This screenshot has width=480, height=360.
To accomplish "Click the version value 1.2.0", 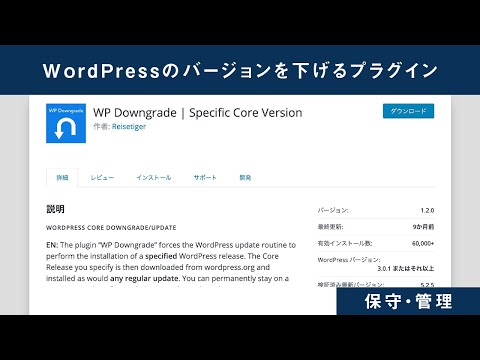I will pyautogui.click(x=427, y=210).
